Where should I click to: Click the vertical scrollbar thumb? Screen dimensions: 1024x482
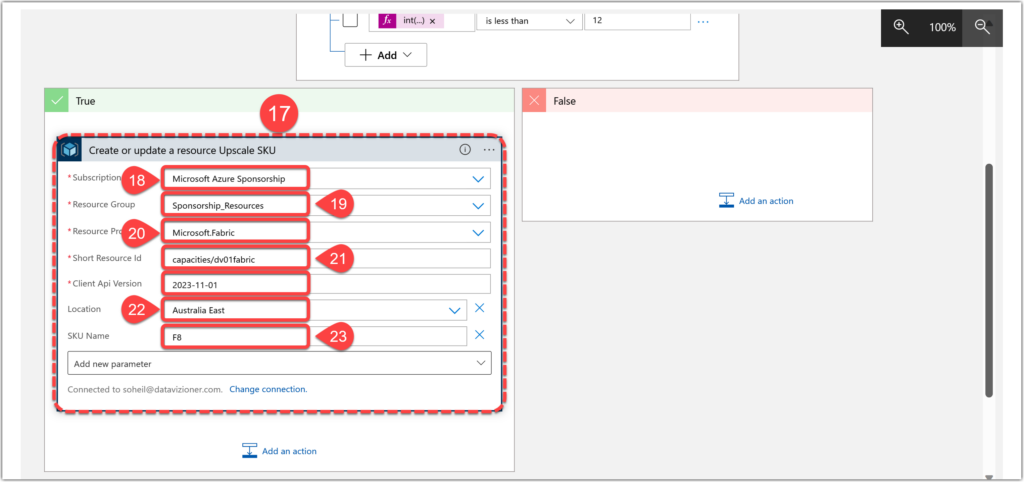[x=989, y=281]
